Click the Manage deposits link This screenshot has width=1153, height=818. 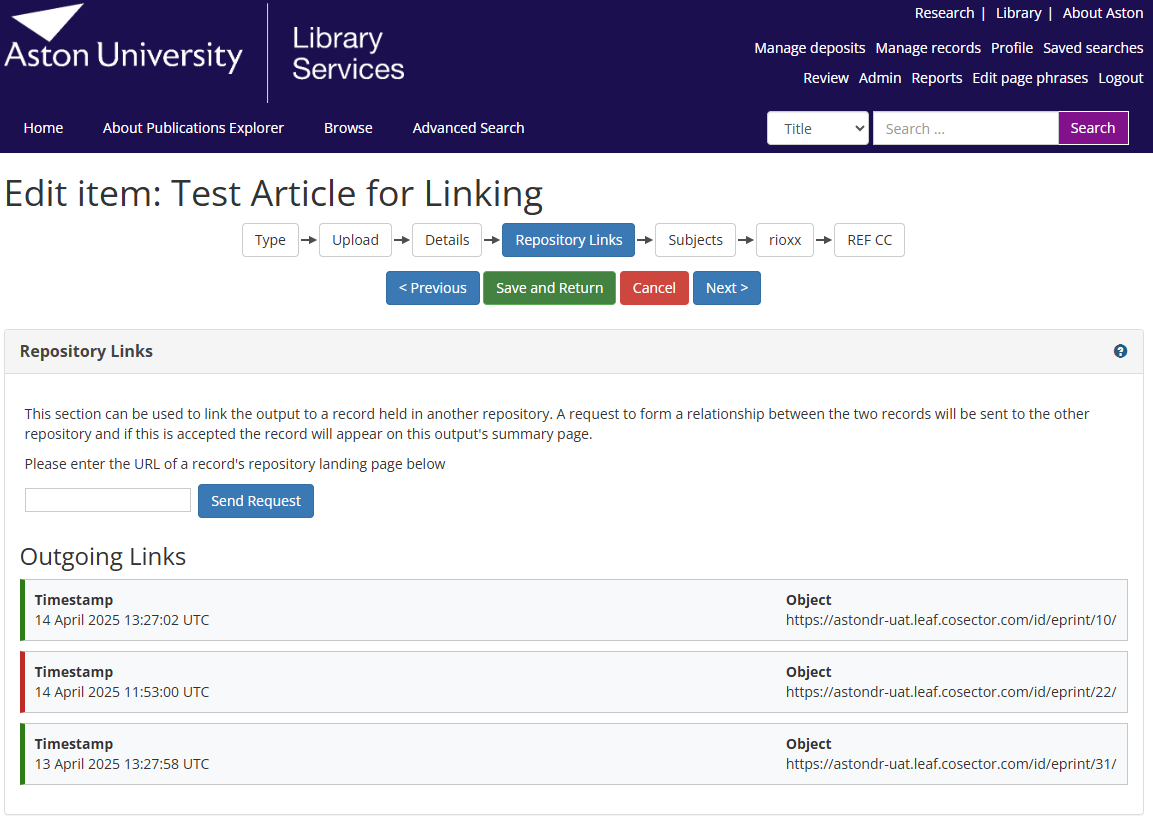click(809, 48)
